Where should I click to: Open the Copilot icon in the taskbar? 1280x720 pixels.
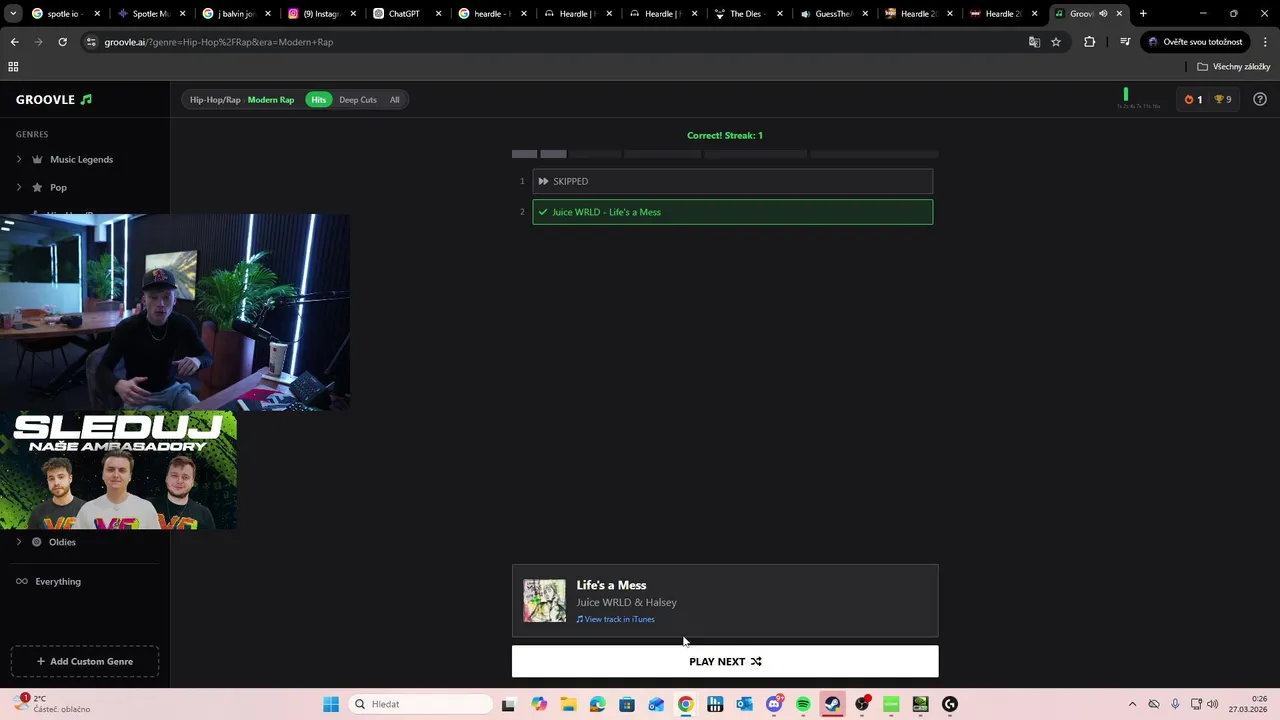(539, 704)
